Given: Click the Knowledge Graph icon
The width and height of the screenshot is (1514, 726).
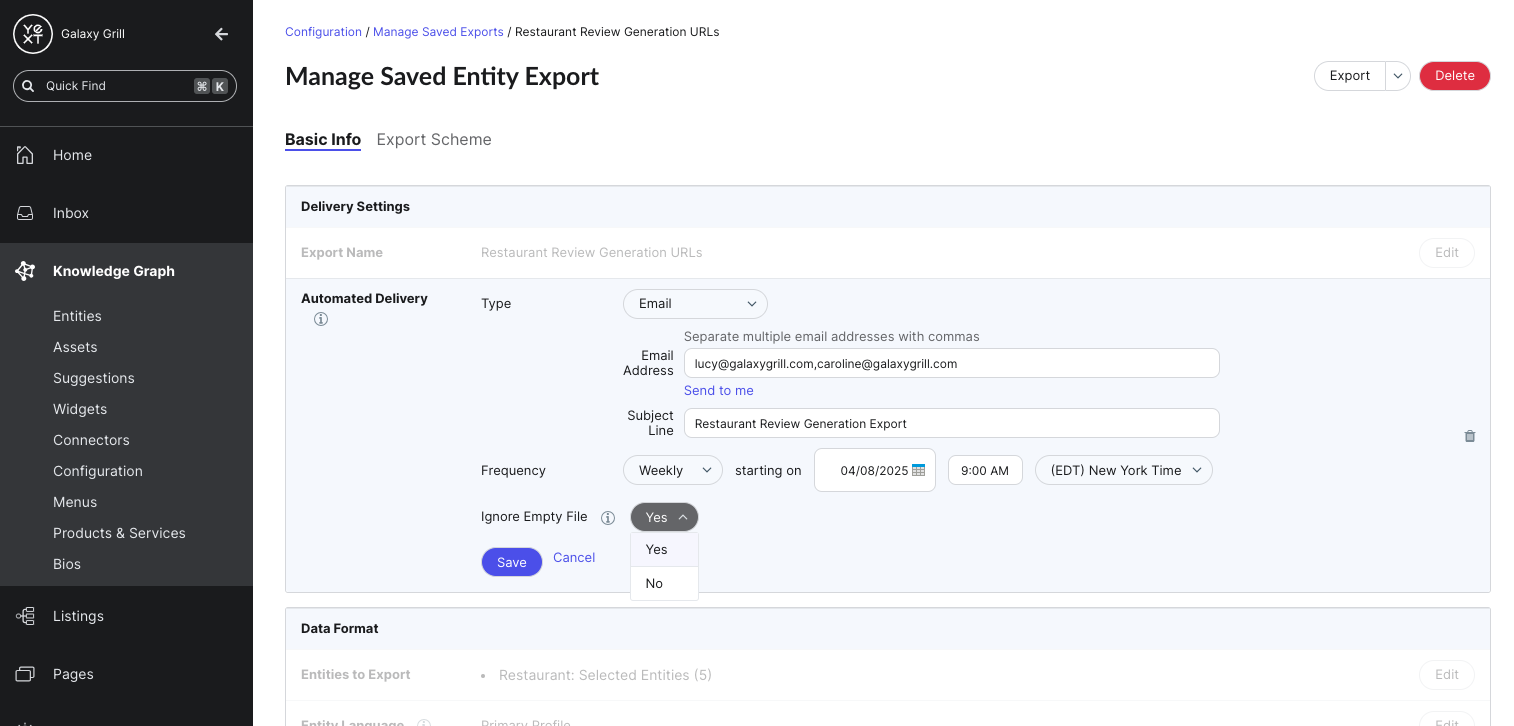Looking at the screenshot, I should (26, 271).
